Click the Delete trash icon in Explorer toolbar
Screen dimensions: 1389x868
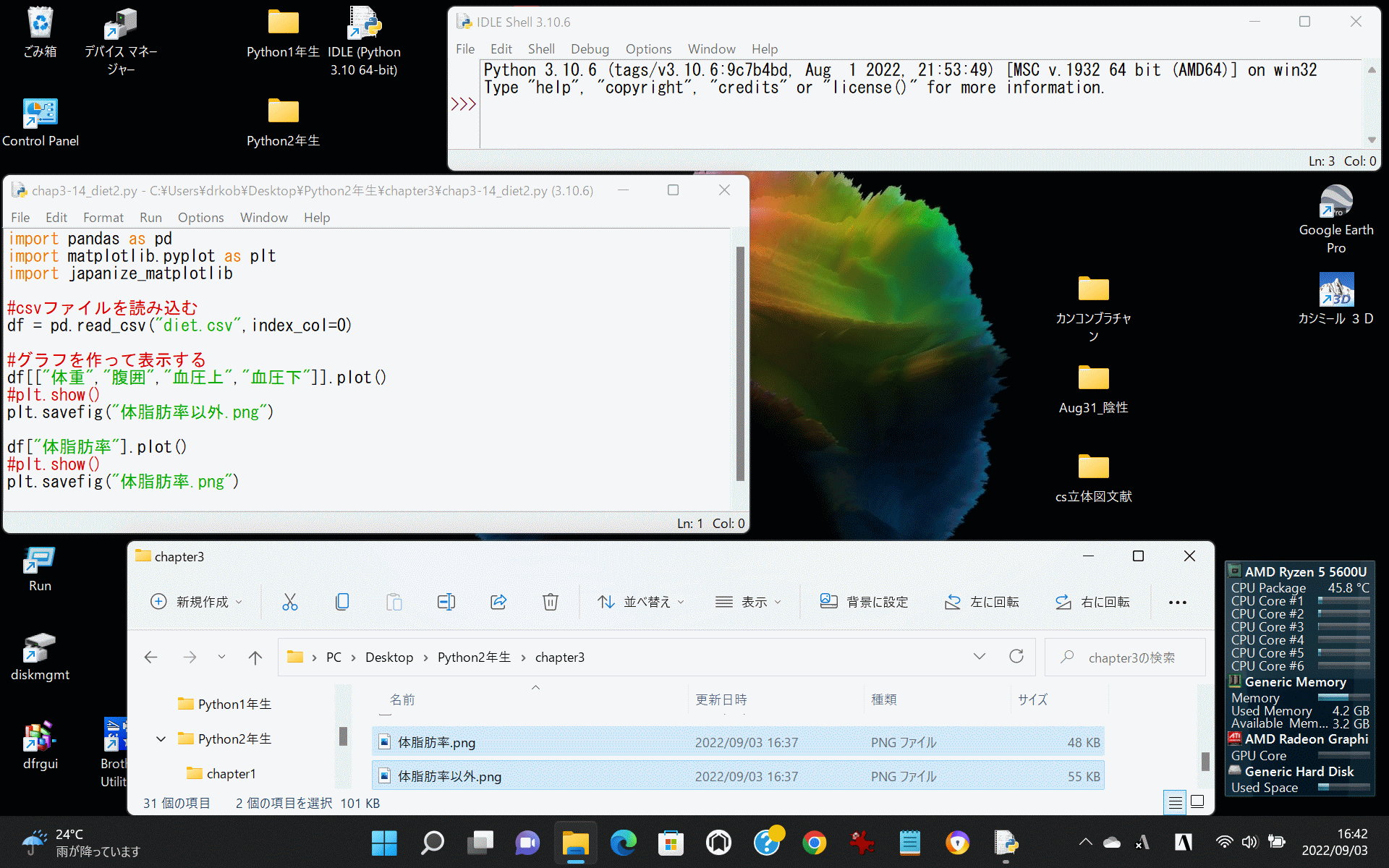551,602
